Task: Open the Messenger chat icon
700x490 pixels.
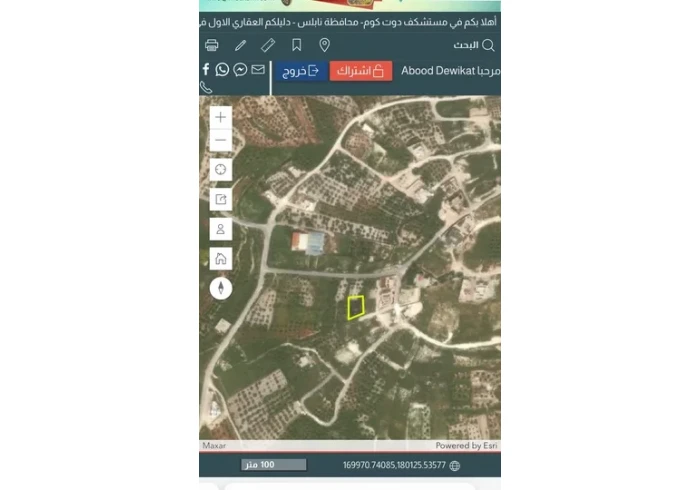Action: [240, 69]
